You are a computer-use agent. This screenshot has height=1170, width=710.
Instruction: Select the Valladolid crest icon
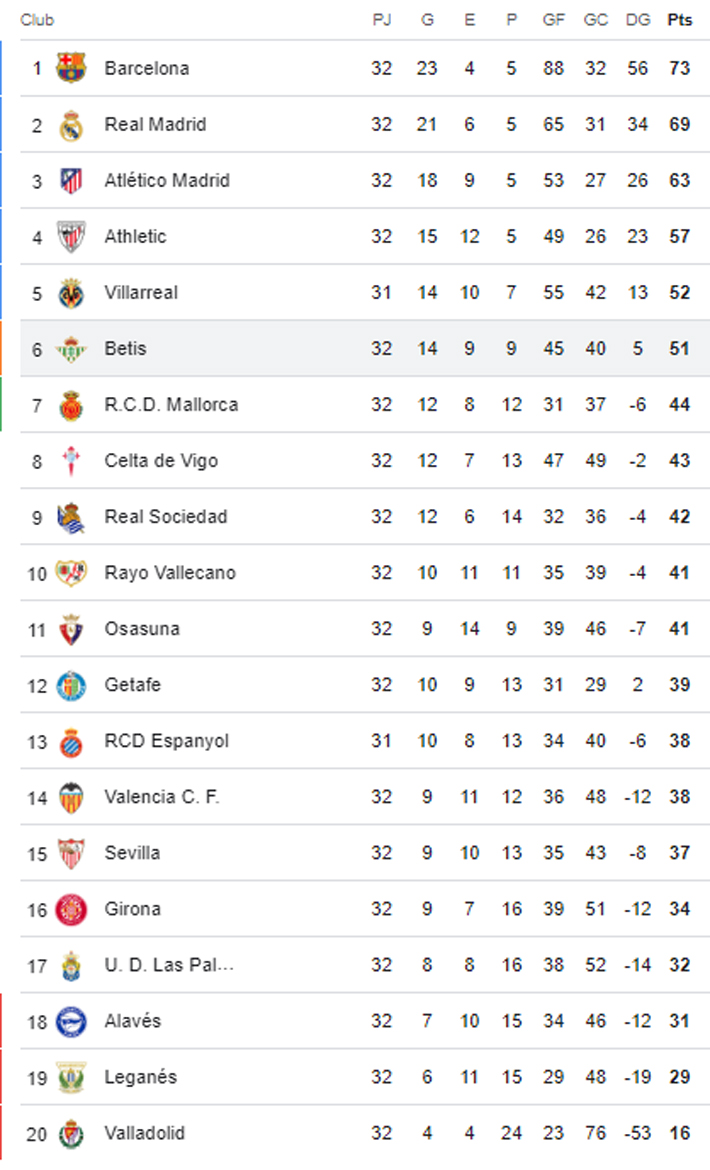(x=71, y=1133)
